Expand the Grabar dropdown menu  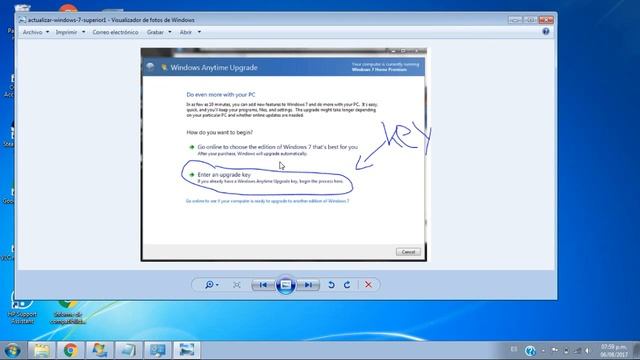click(x=159, y=32)
